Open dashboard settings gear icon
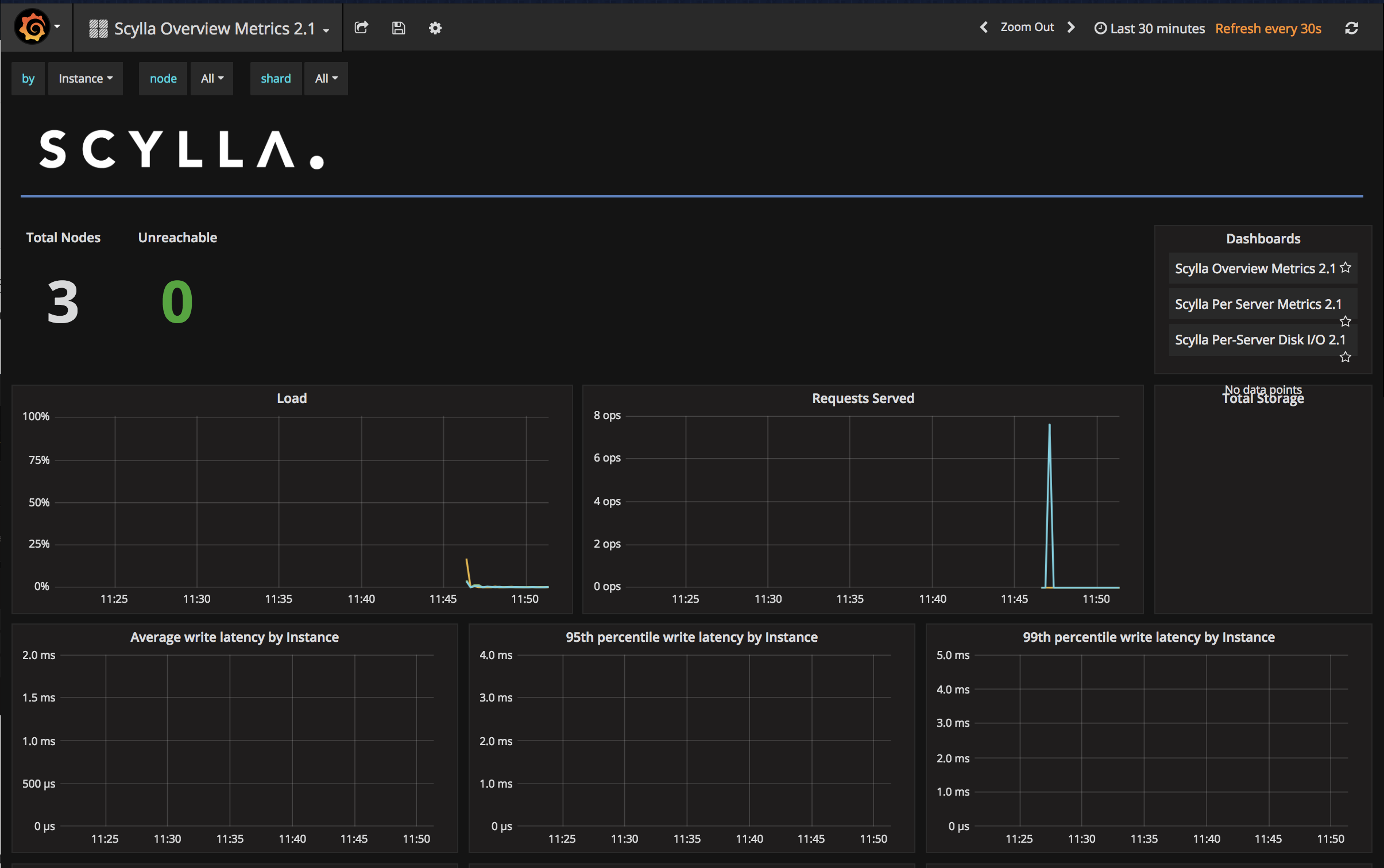1384x868 pixels. [x=435, y=28]
